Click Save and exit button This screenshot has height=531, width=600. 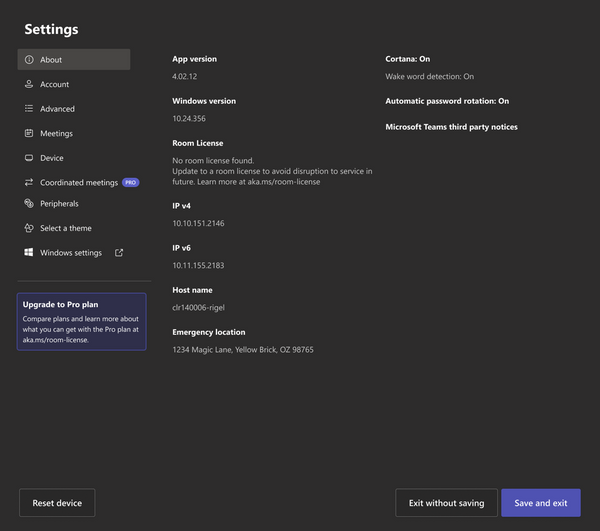(x=541, y=503)
